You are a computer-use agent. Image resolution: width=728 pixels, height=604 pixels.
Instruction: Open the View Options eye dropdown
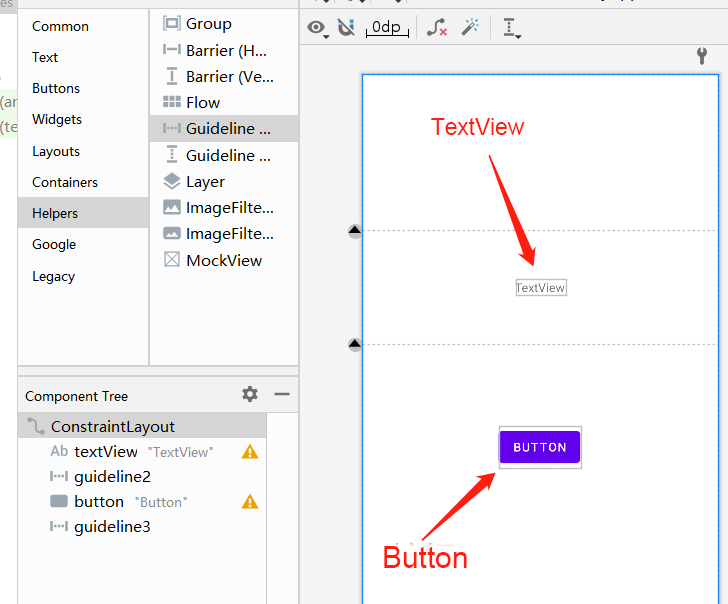[x=318, y=28]
